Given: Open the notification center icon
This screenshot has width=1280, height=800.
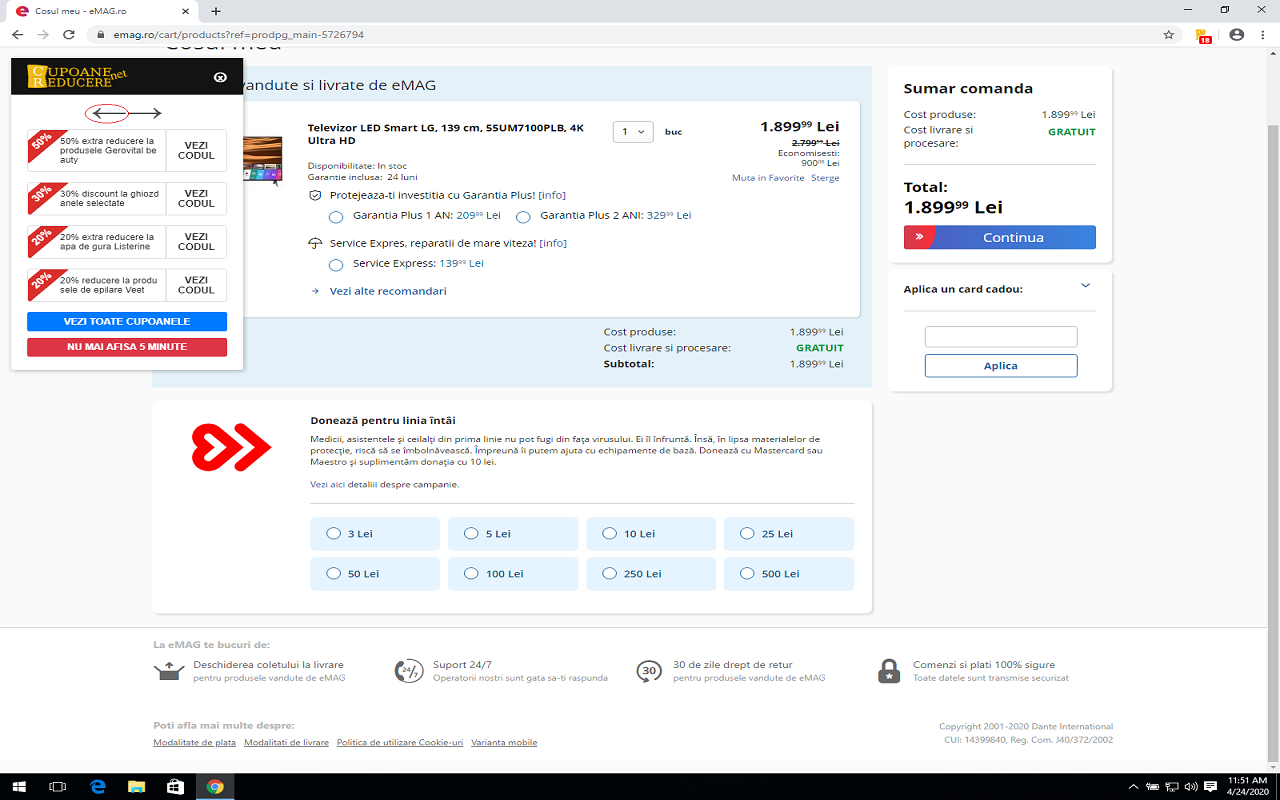Looking at the screenshot, I should (x=1211, y=786).
